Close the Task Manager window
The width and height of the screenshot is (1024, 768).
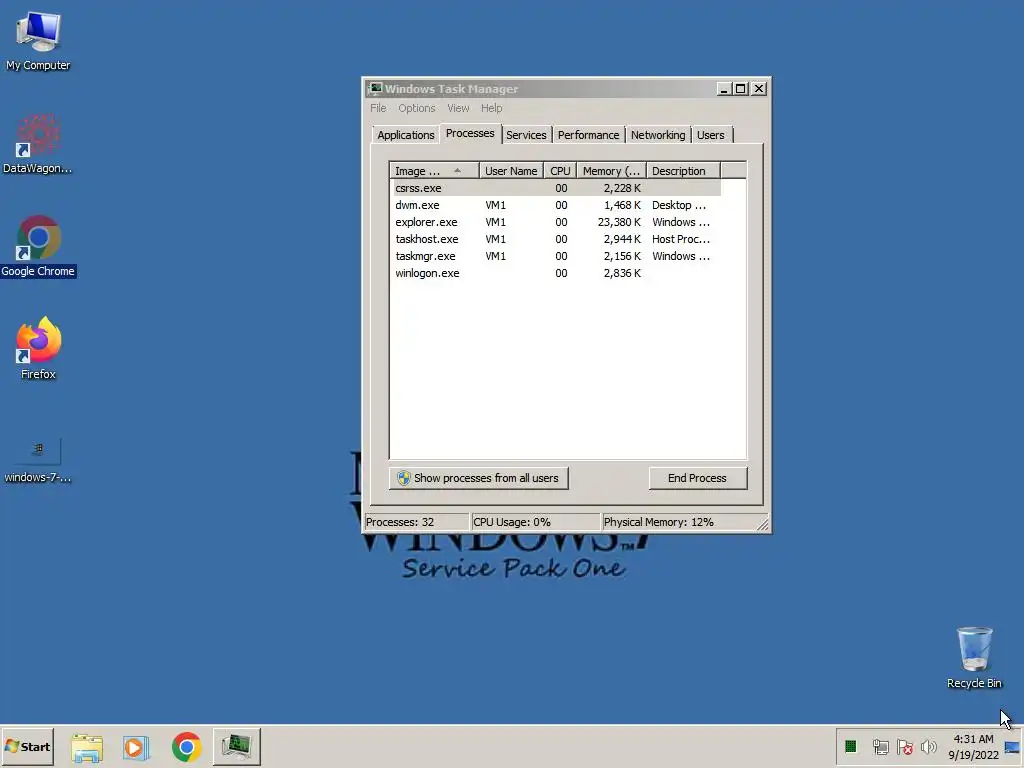tap(758, 88)
